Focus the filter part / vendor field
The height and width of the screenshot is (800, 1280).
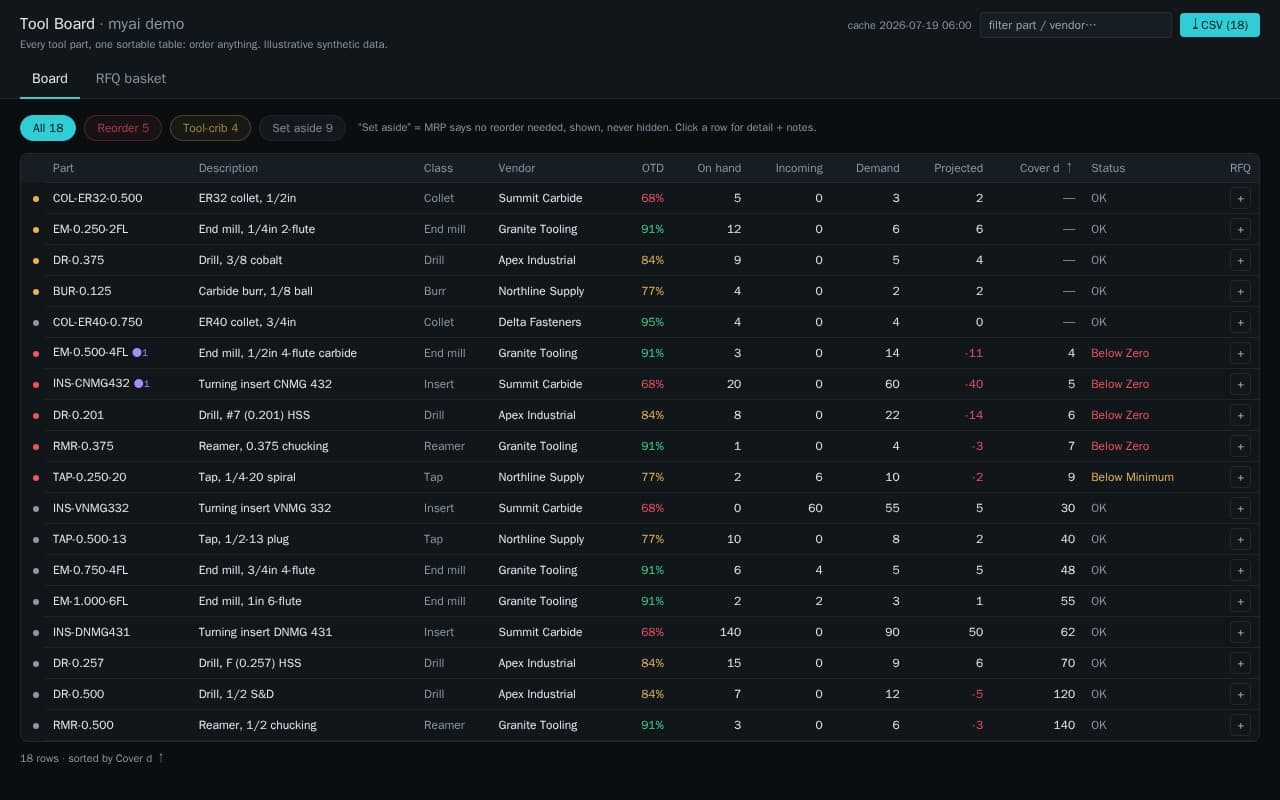coord(1075,25)
